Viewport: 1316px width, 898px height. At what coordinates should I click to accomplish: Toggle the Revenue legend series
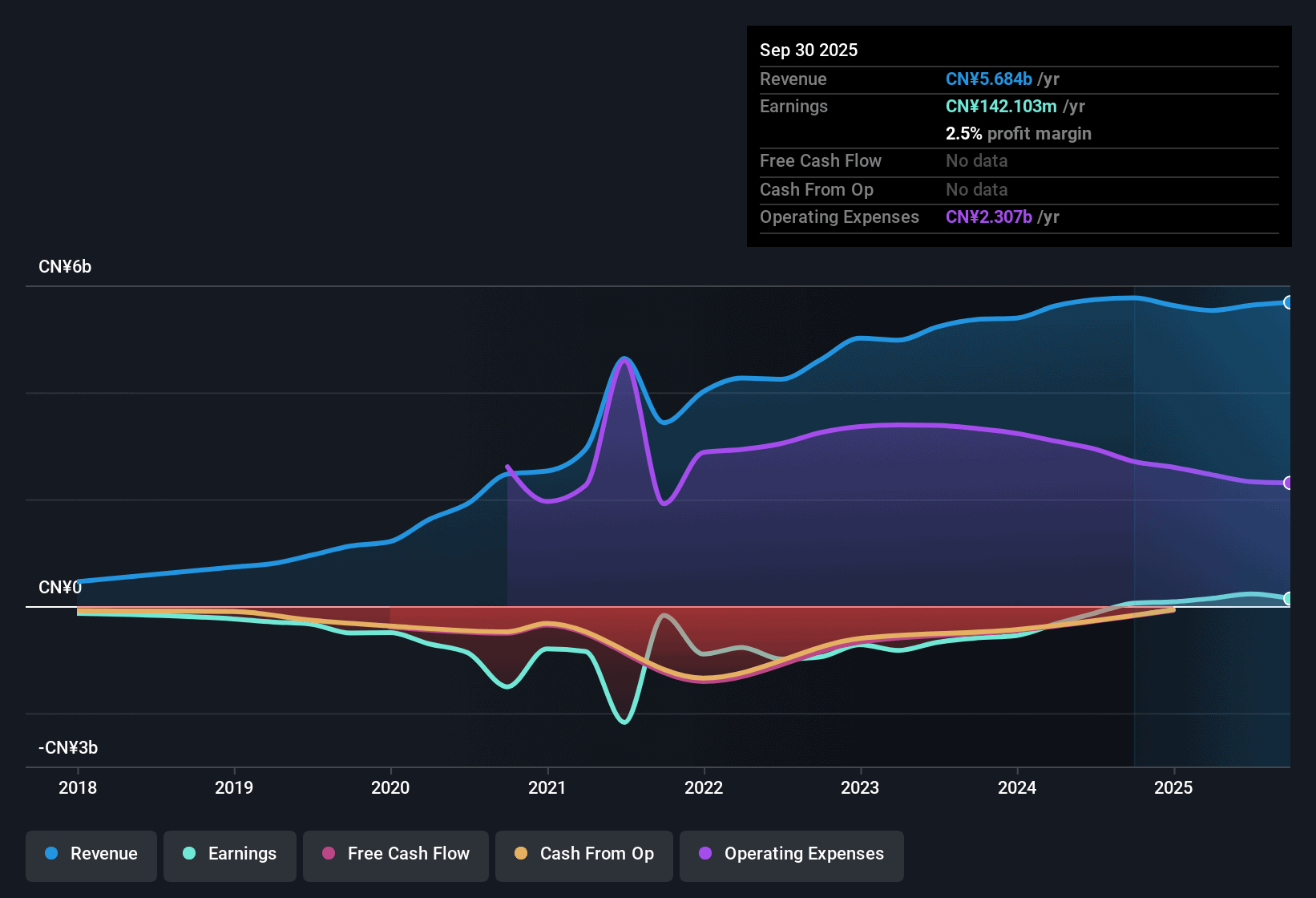click(x=91, y=854)
